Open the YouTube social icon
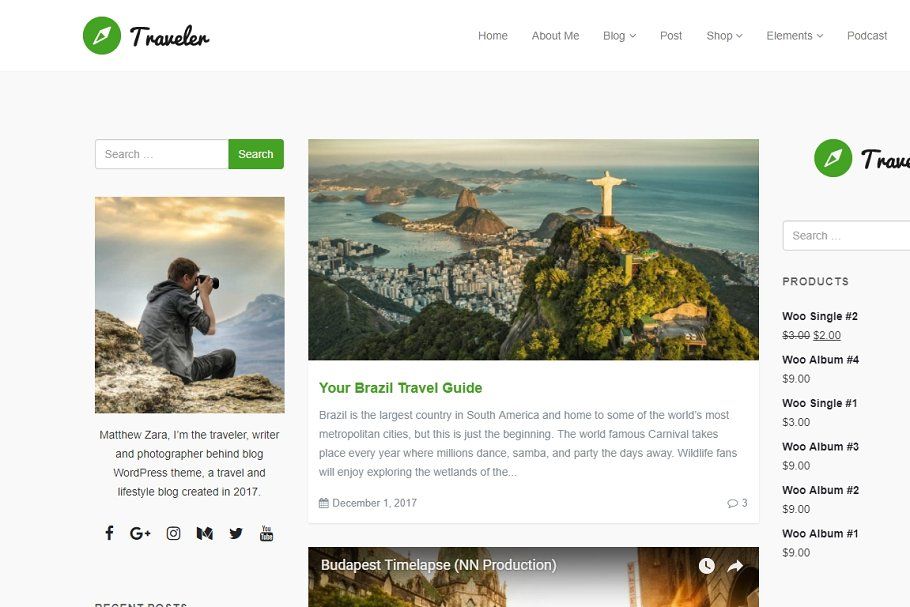The image size is (910, 607). pos(266,533)
